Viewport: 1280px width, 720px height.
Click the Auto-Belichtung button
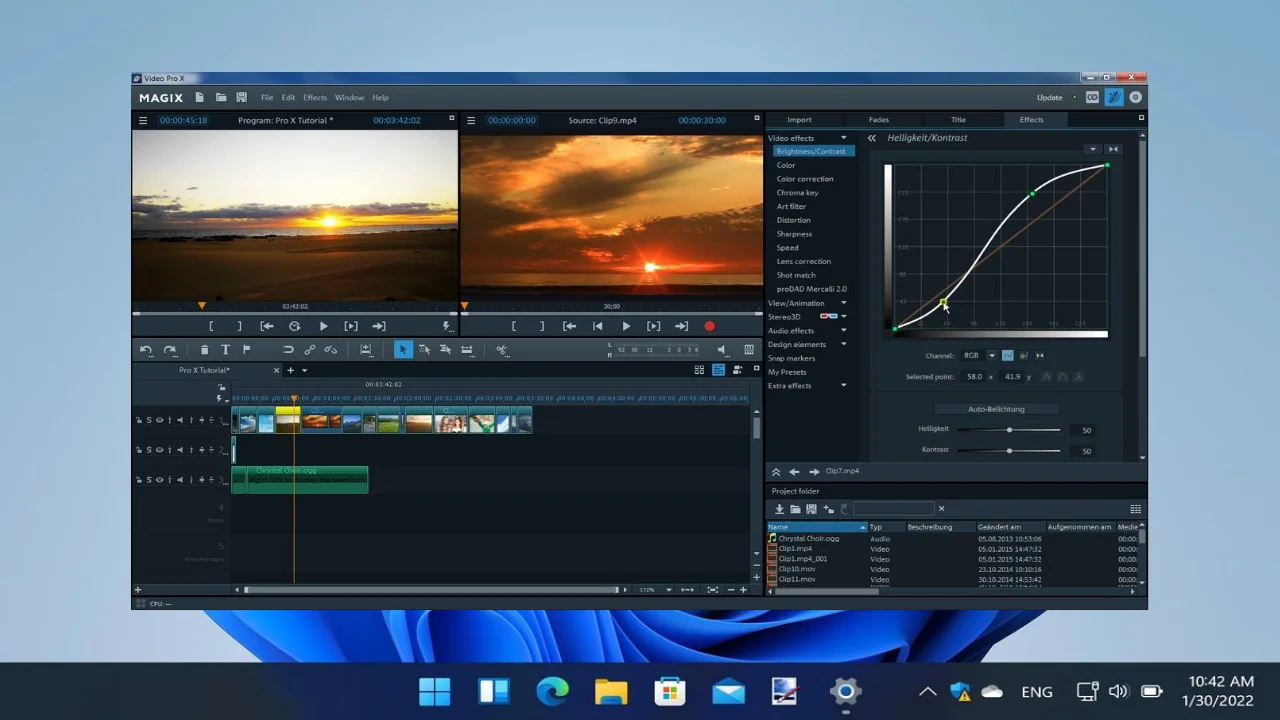click(996, 409)
